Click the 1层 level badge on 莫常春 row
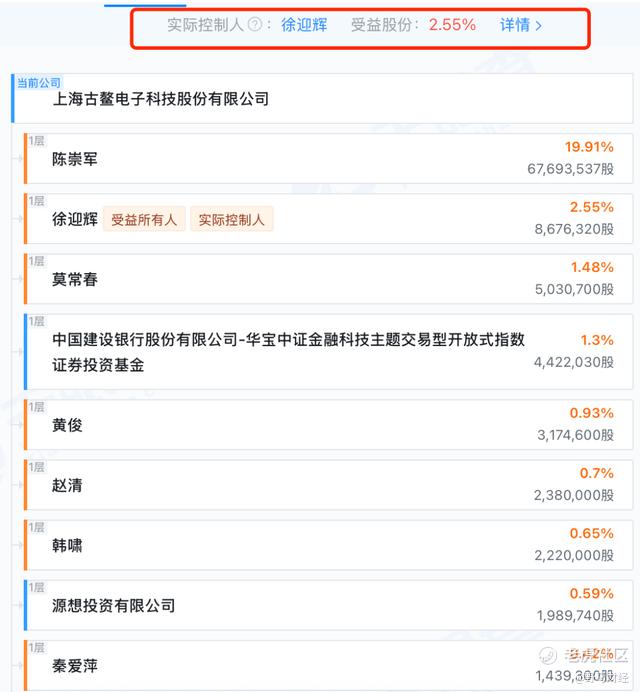This screenshot has width=640, height=692. [37, 261]
